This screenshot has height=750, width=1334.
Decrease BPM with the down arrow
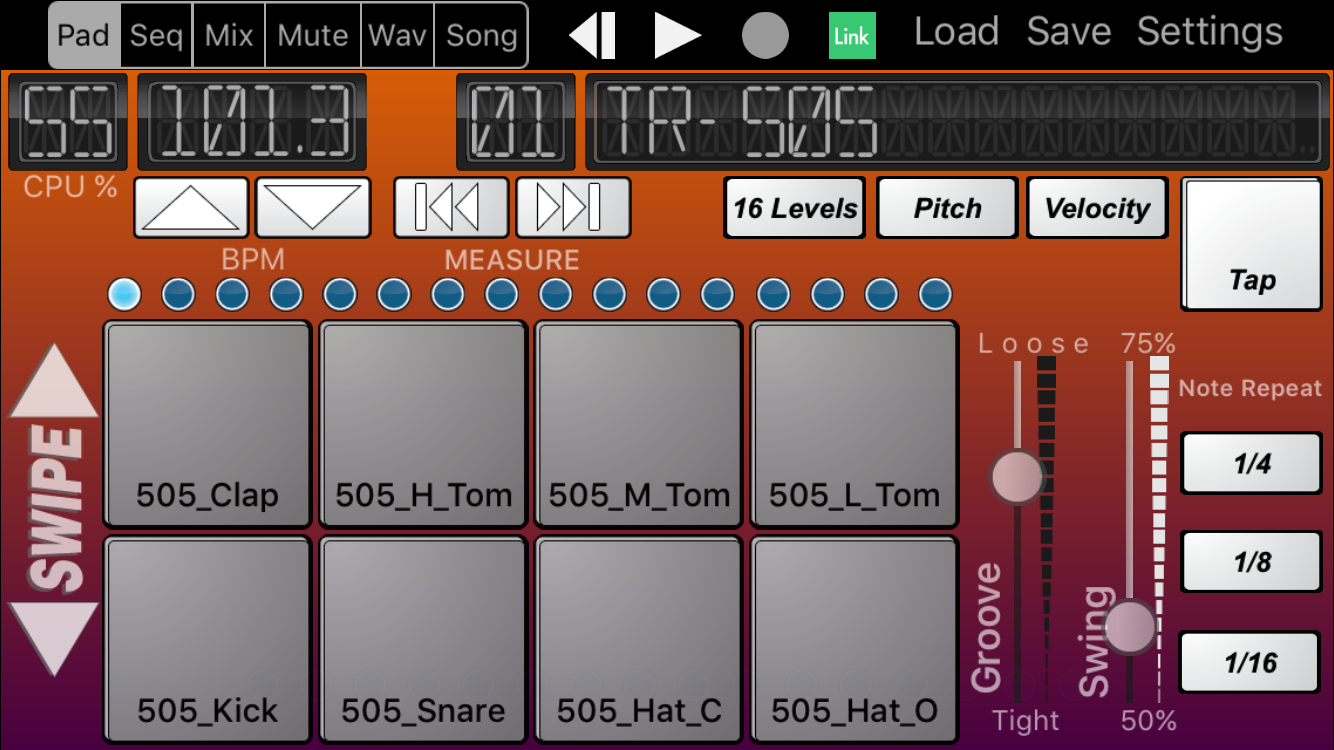pyautogui.click(x=313, y=207)
